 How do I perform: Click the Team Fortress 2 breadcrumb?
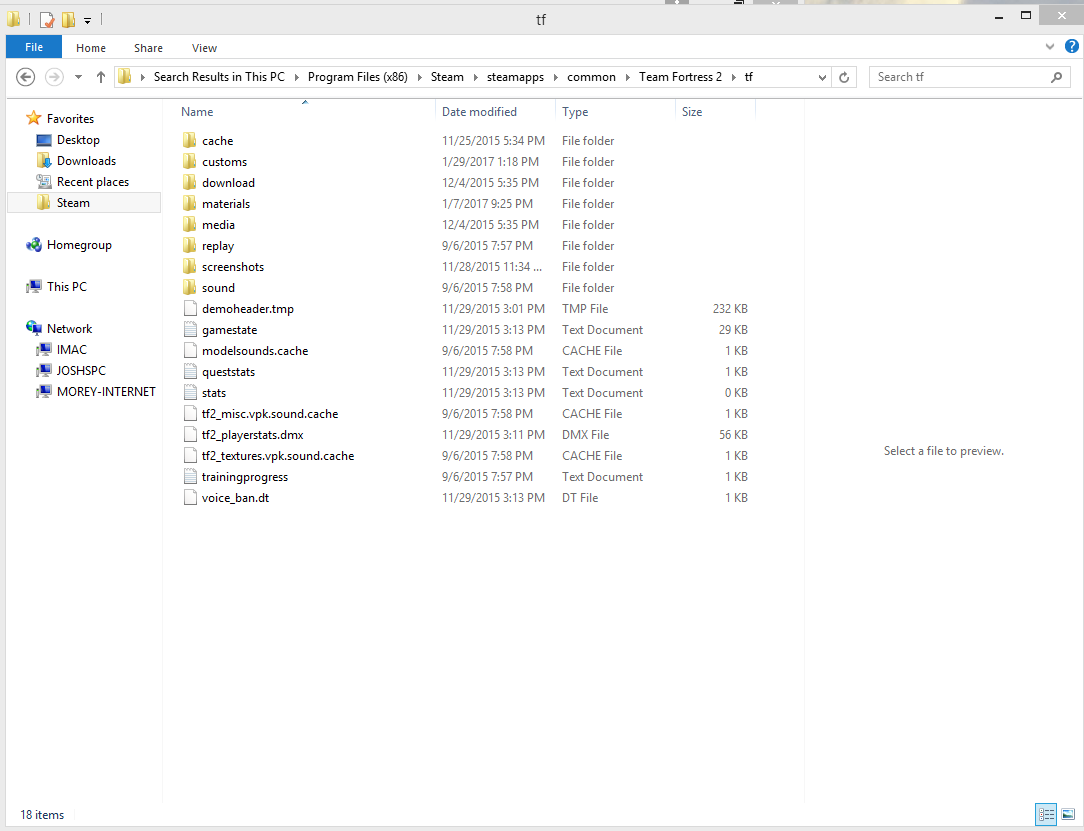point(680,77)
